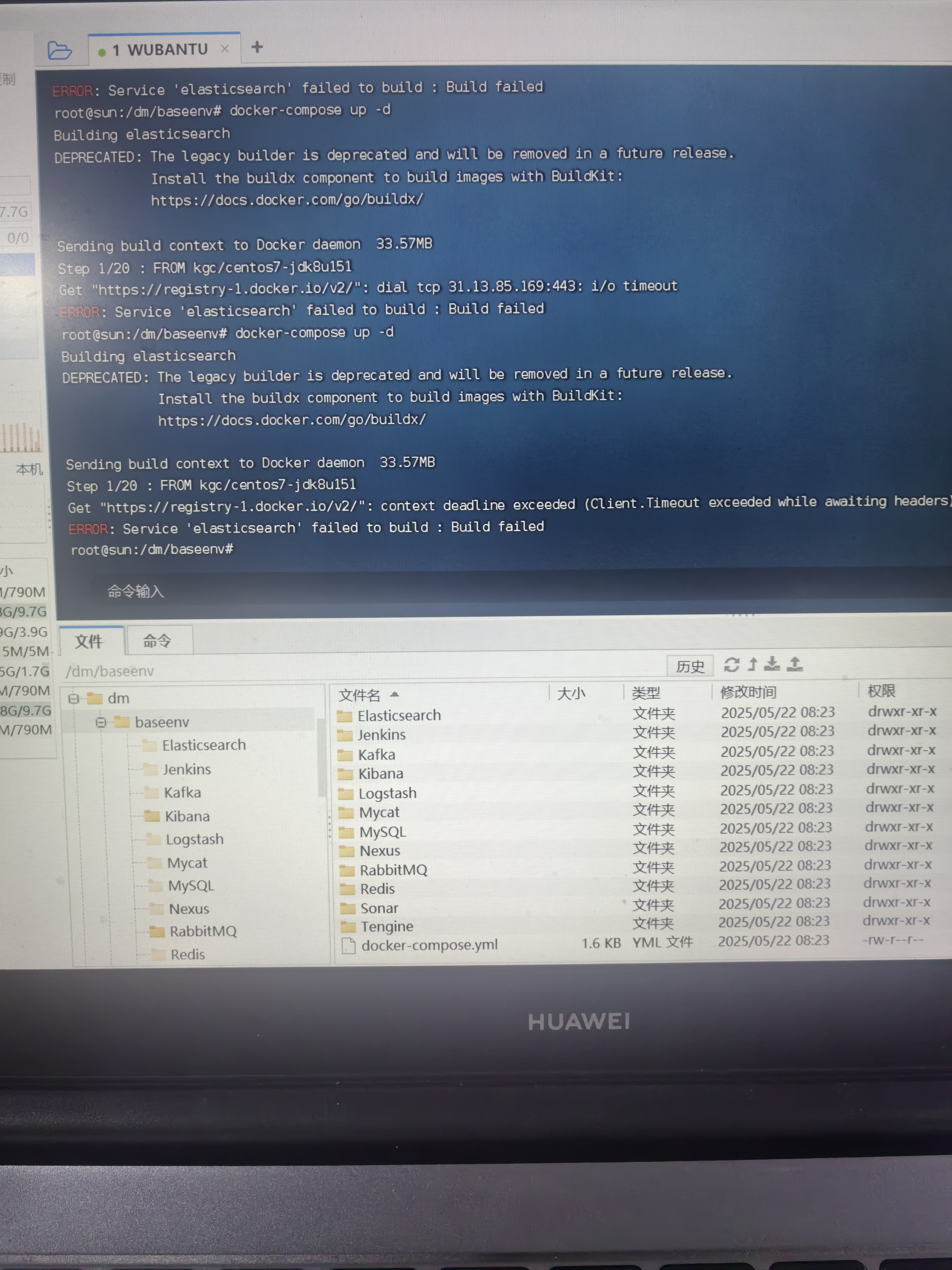Sort by 文件名 column header arrow
Viewport: 952px width, 1270px height.
click(x=394, y=695)
